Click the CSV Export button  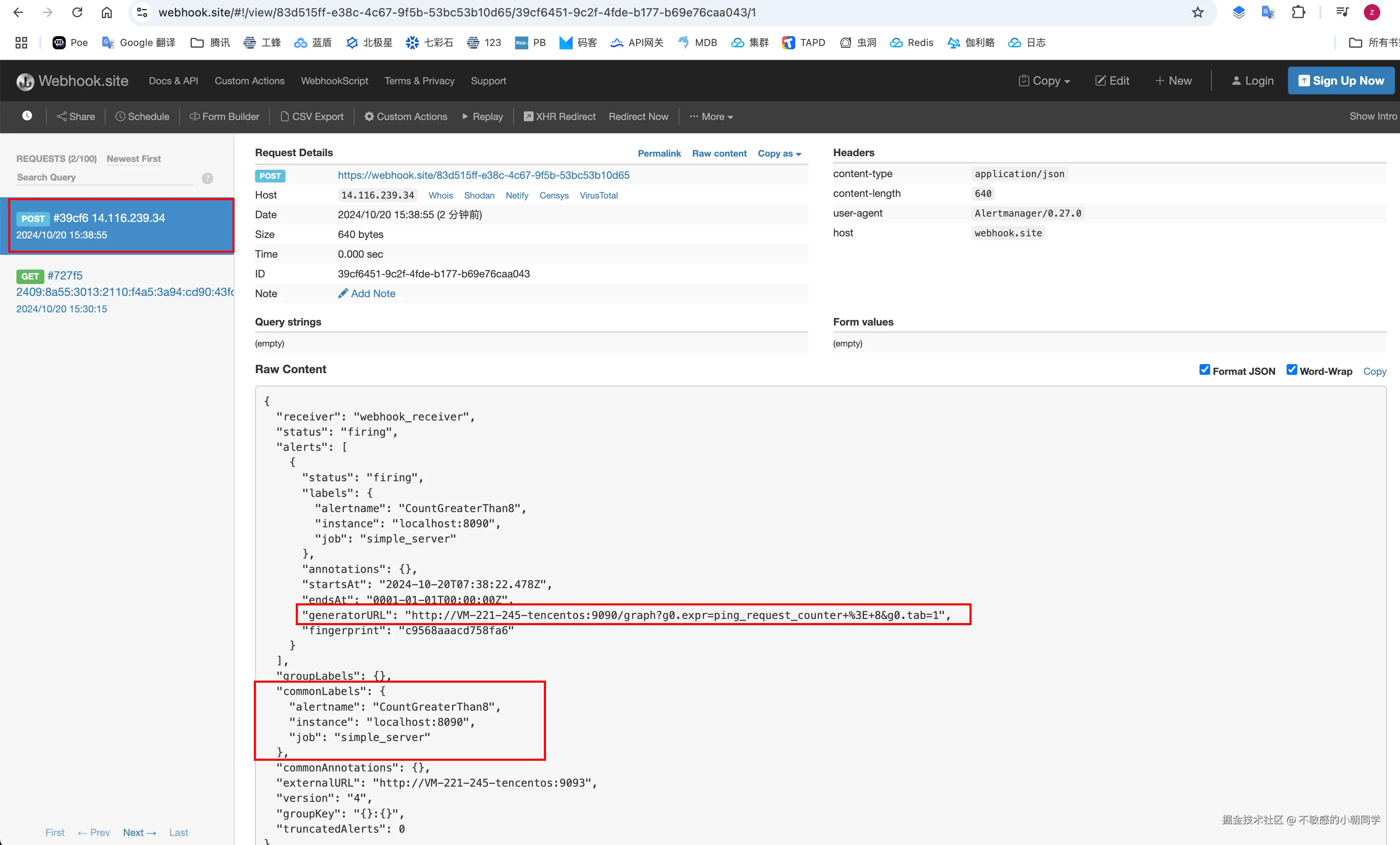tap(312, 117)
